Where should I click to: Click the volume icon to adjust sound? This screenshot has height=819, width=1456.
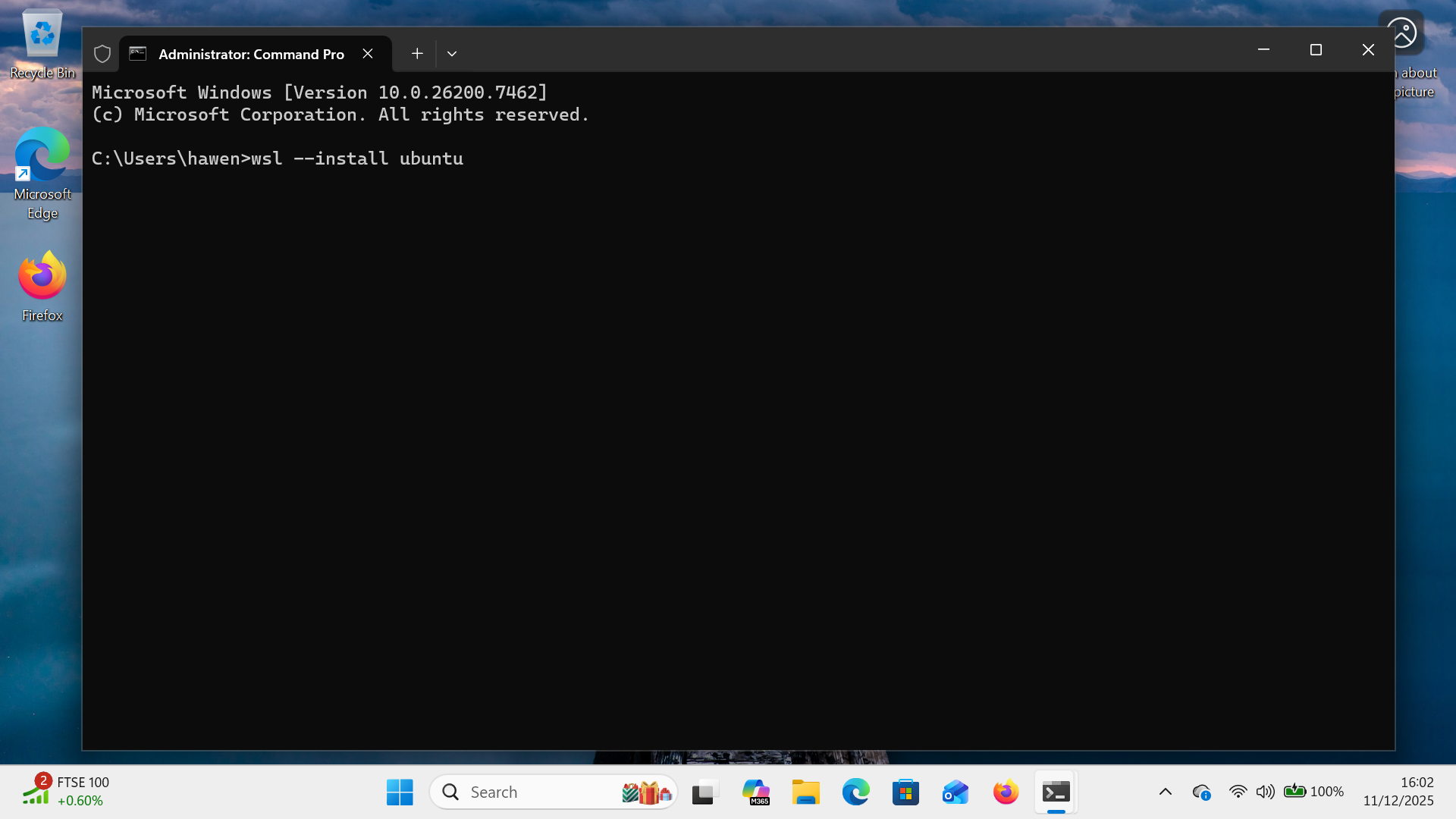1264,791
